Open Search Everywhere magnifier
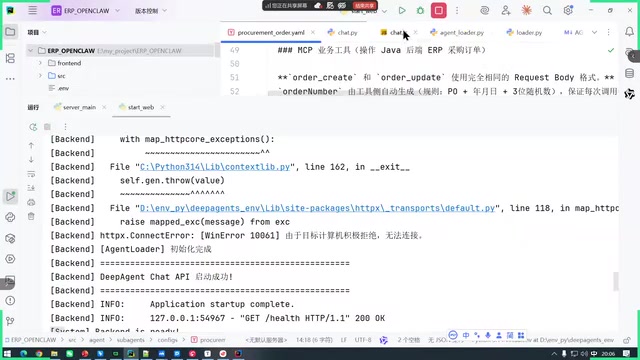Screen dimensions: 640x360 click(x=547, y=11)
